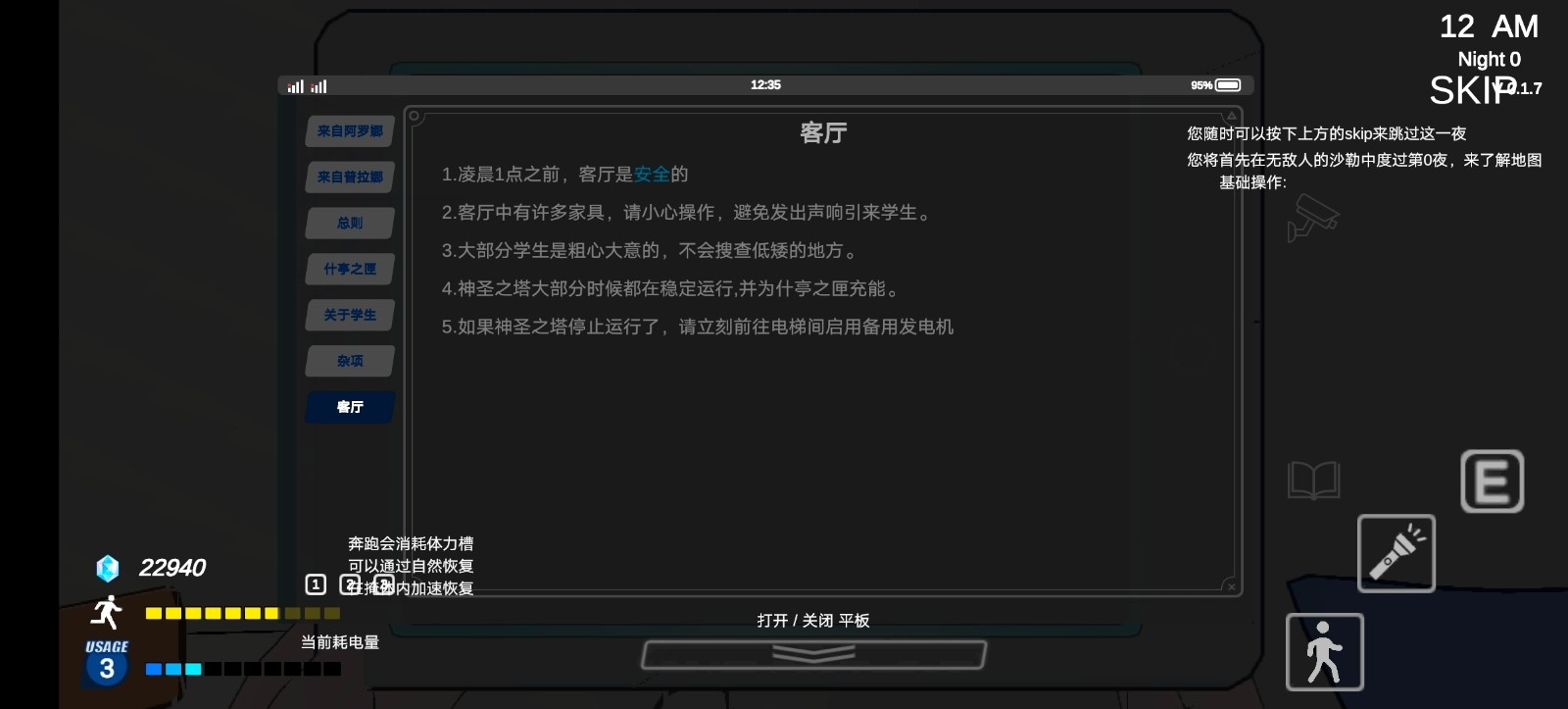1568x709 pixels.
Task: Open the 杂项 tab
Action: 350,361
